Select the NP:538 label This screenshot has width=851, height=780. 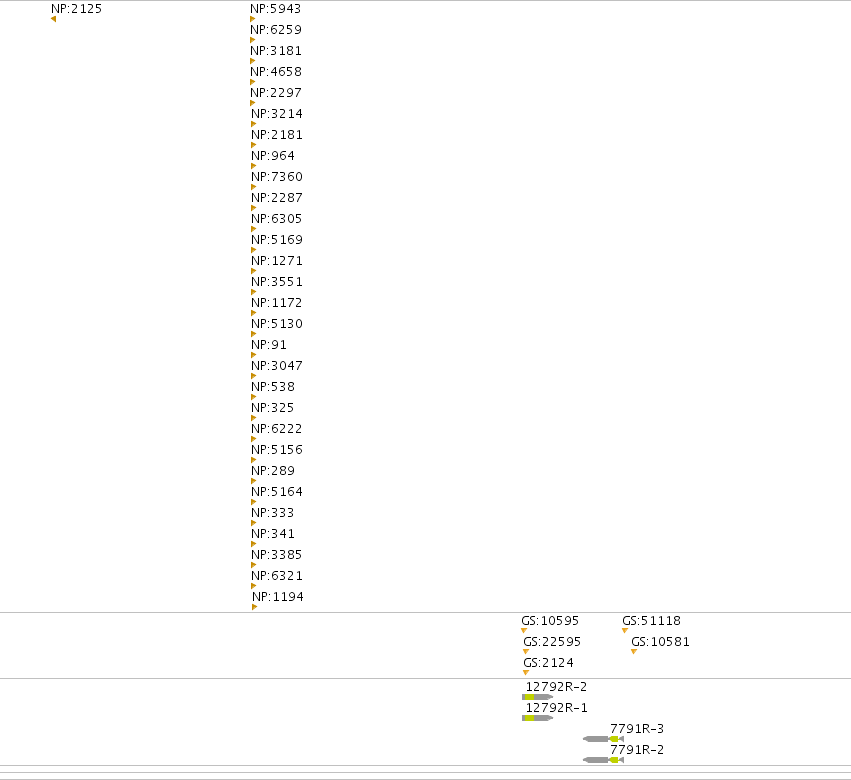pos(272,387)
